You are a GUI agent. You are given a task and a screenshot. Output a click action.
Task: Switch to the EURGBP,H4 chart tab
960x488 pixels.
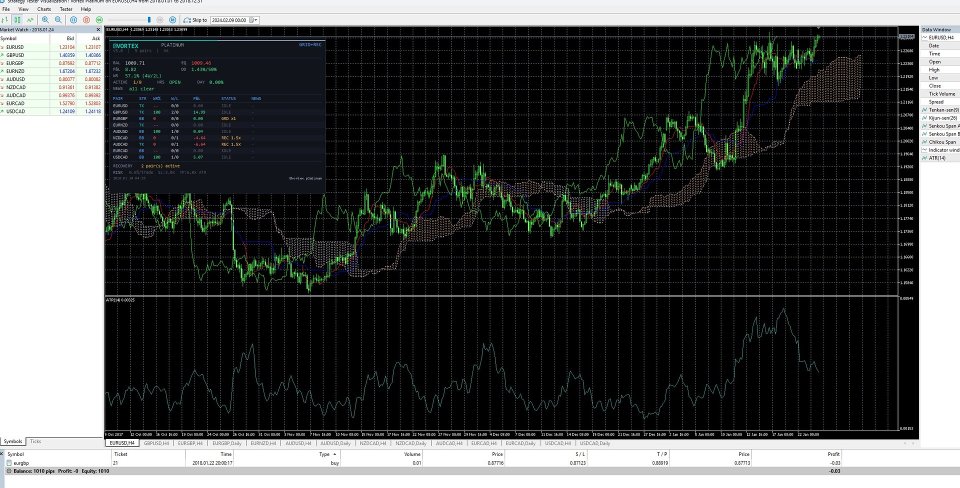pos(190,443)
